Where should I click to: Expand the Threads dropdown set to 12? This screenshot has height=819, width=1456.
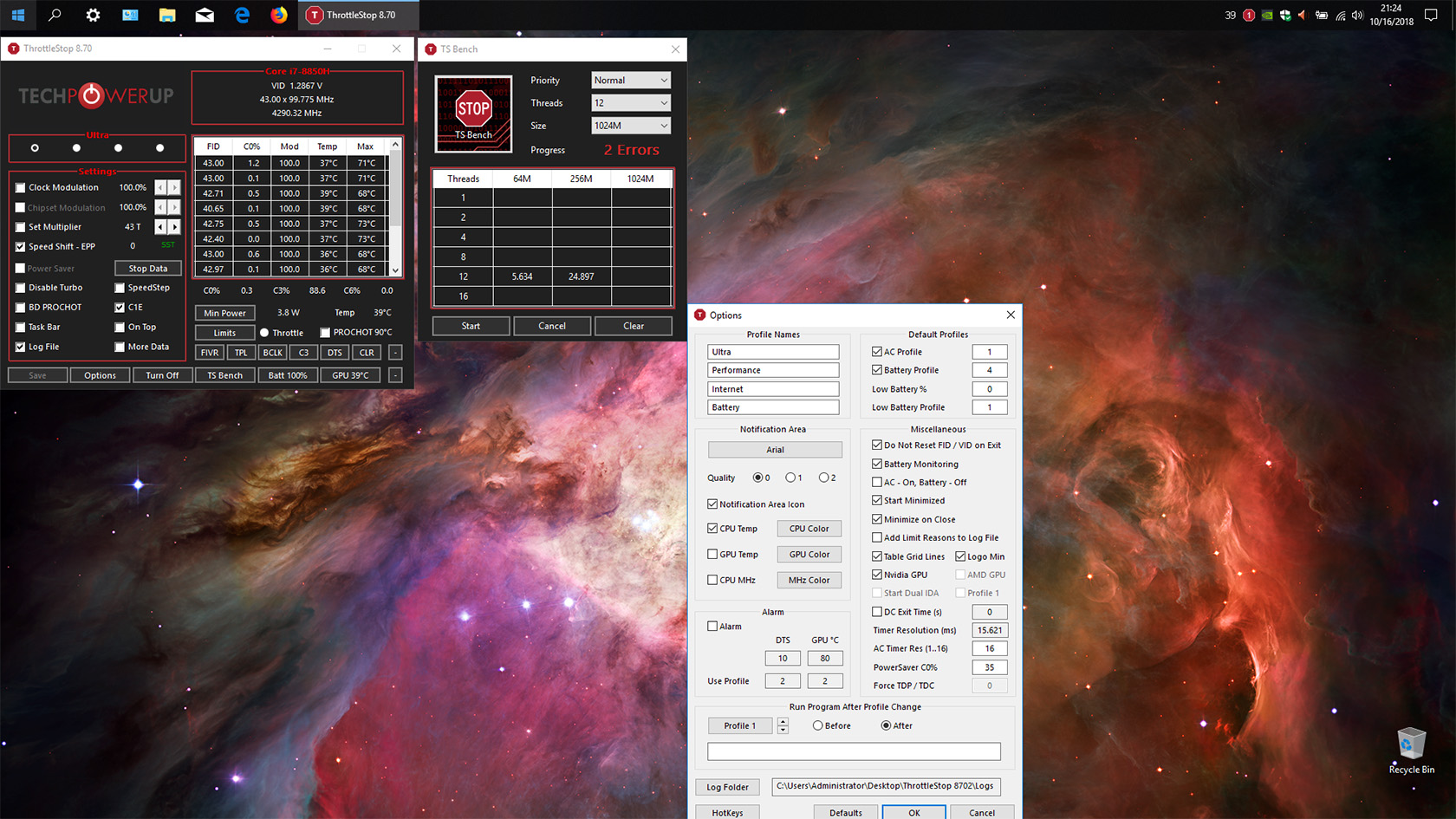tap(631, 102)
